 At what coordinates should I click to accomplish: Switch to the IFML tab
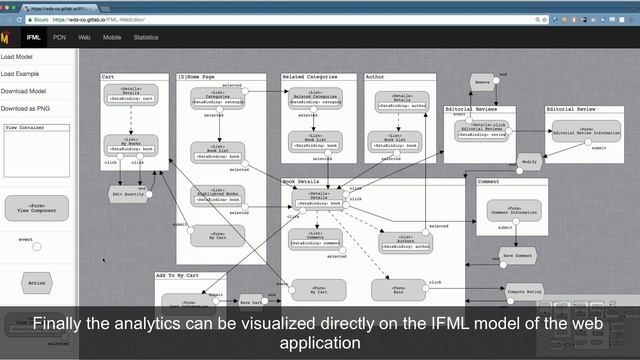click(33, 37)
